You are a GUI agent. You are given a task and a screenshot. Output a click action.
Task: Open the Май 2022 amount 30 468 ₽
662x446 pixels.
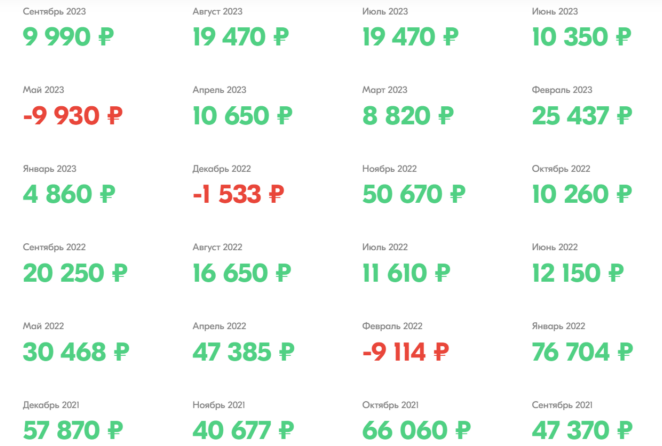75,351
